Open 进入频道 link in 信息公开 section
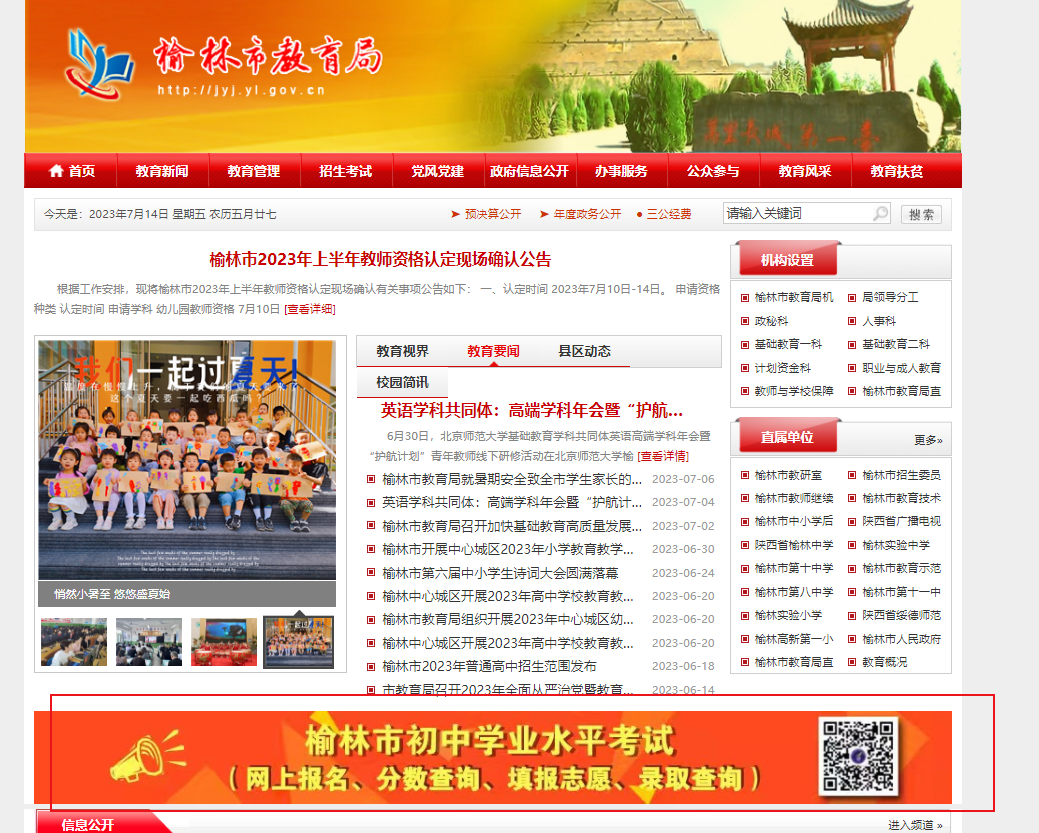The image size is (1039, 833). pyautogui.click(x=914, y=825)
